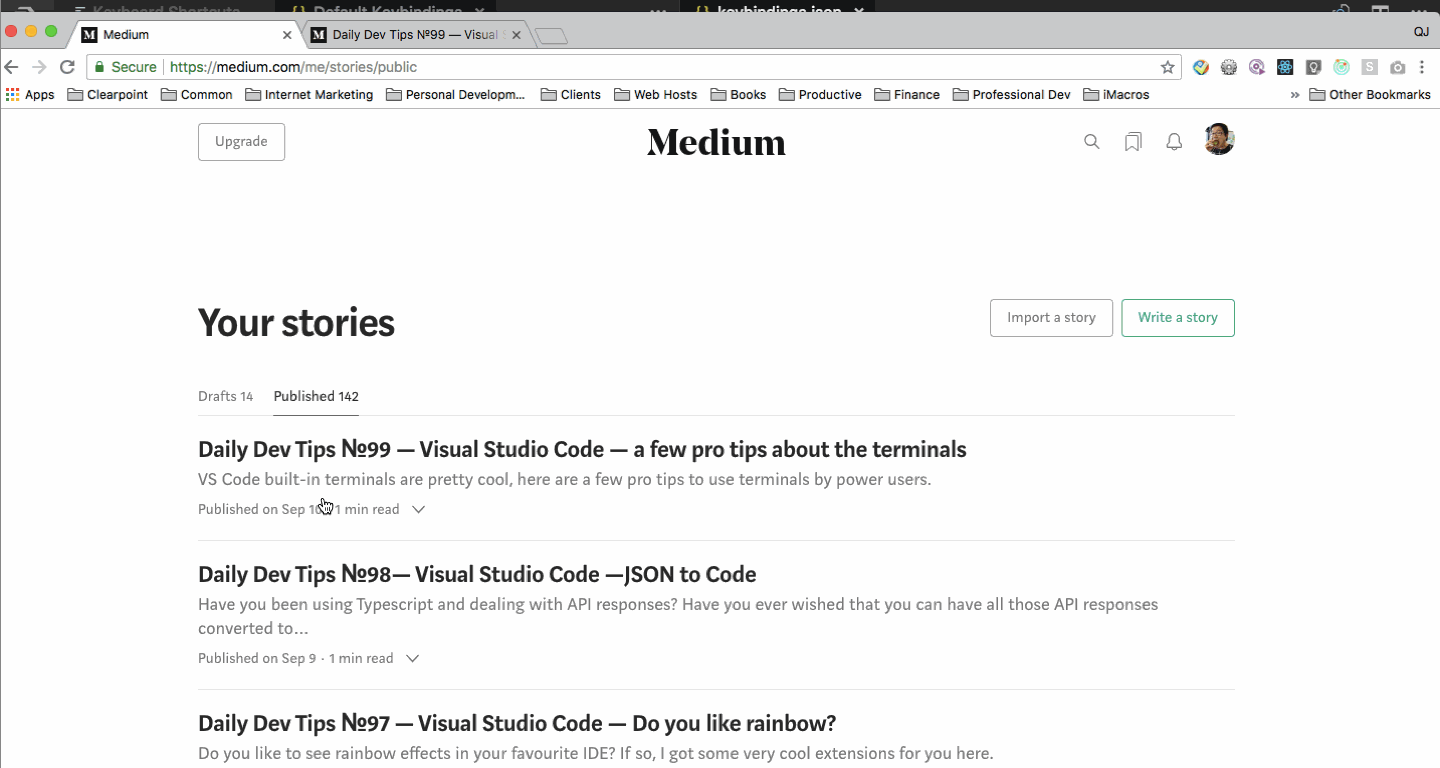1440x768 pixels.
Task: Open the Apps bookmarks shortcut
Action: (30, 95)
